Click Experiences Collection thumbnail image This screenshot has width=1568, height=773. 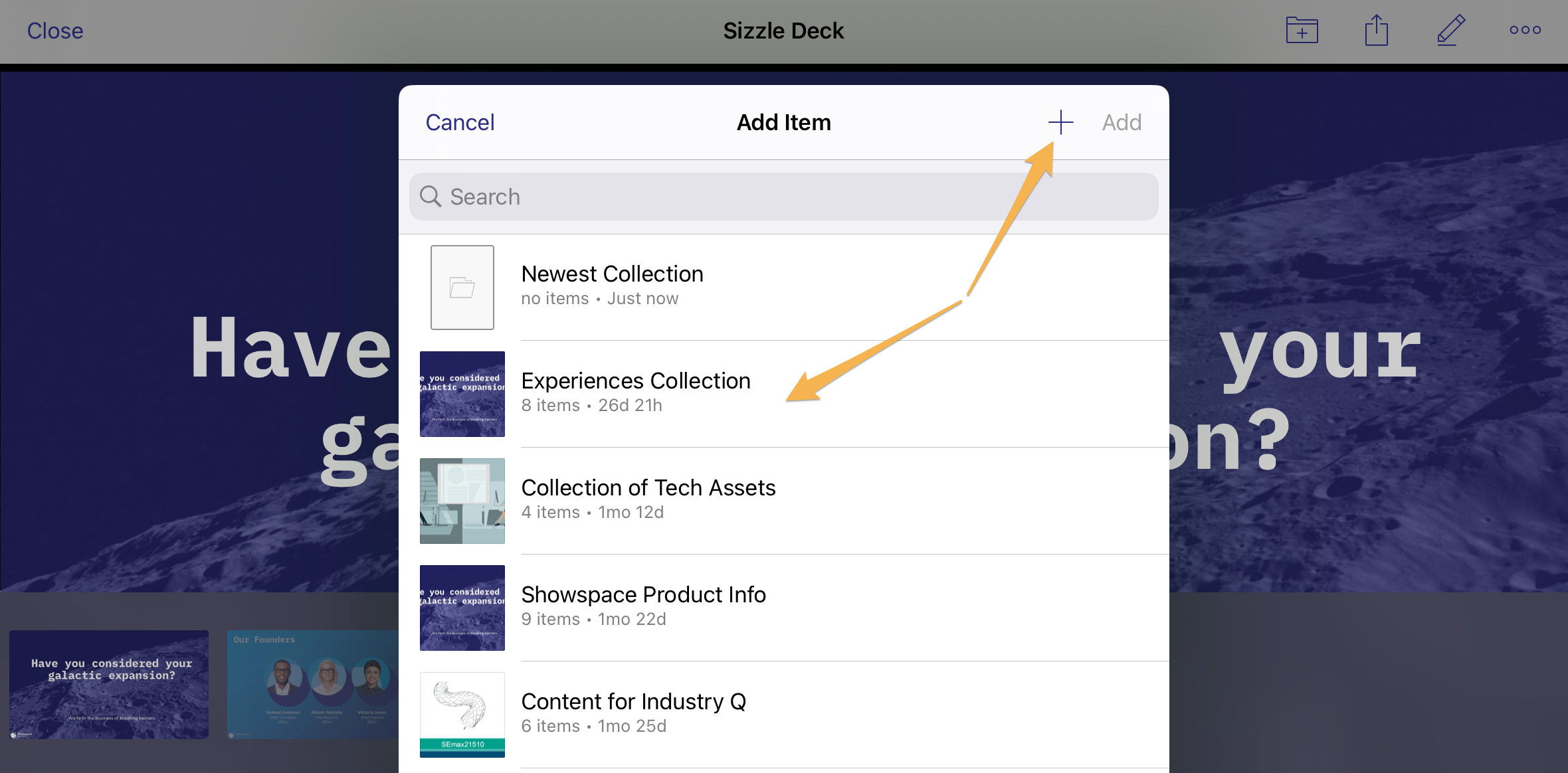tap(462, 394)
